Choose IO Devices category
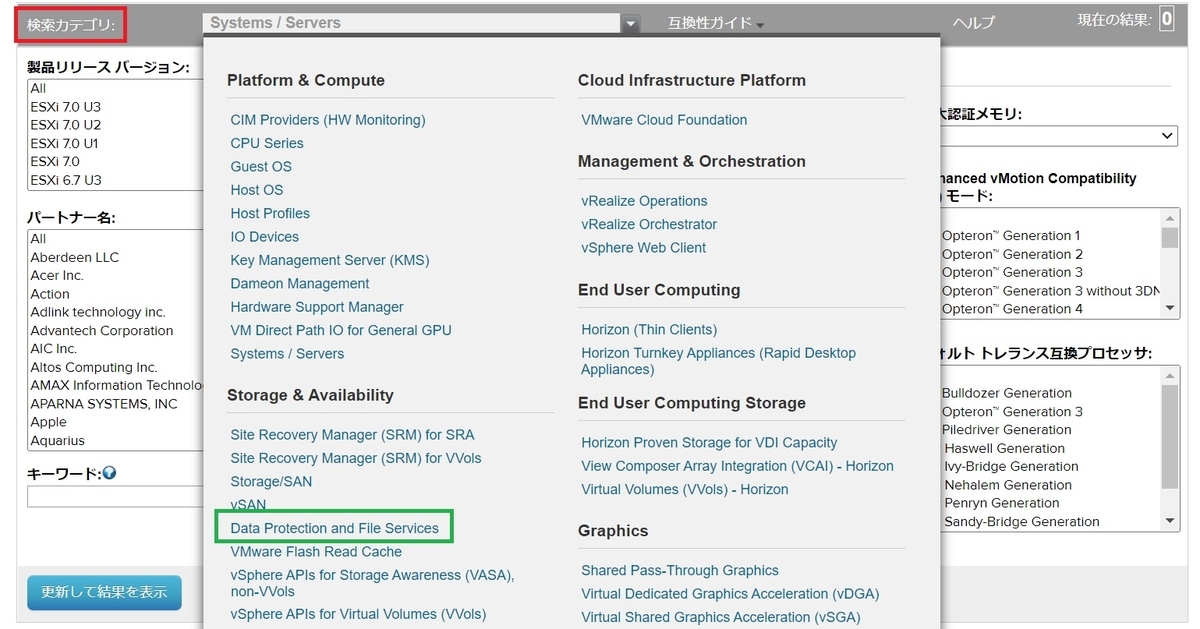This screenshot has height=629, width=1200. pos(265,237)
